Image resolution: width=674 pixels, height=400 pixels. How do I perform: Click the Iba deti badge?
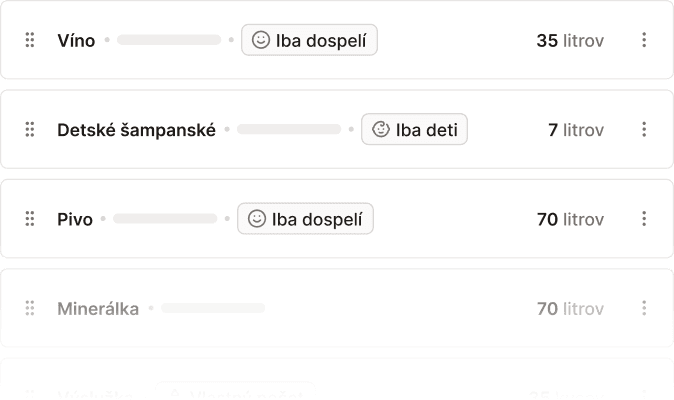tap(414, 129)
